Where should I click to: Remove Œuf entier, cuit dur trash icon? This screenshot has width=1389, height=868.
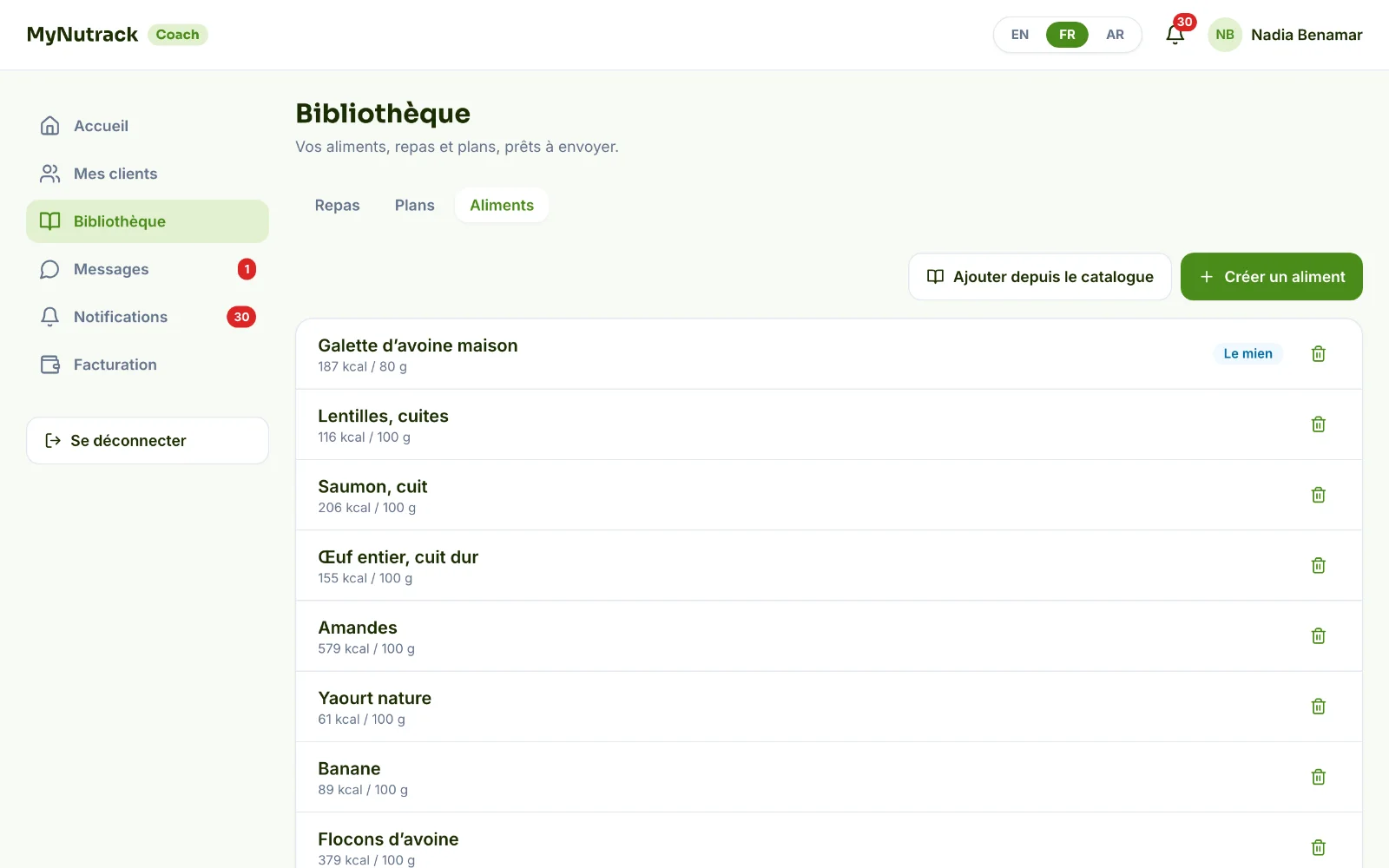[x=1318, y=565]
